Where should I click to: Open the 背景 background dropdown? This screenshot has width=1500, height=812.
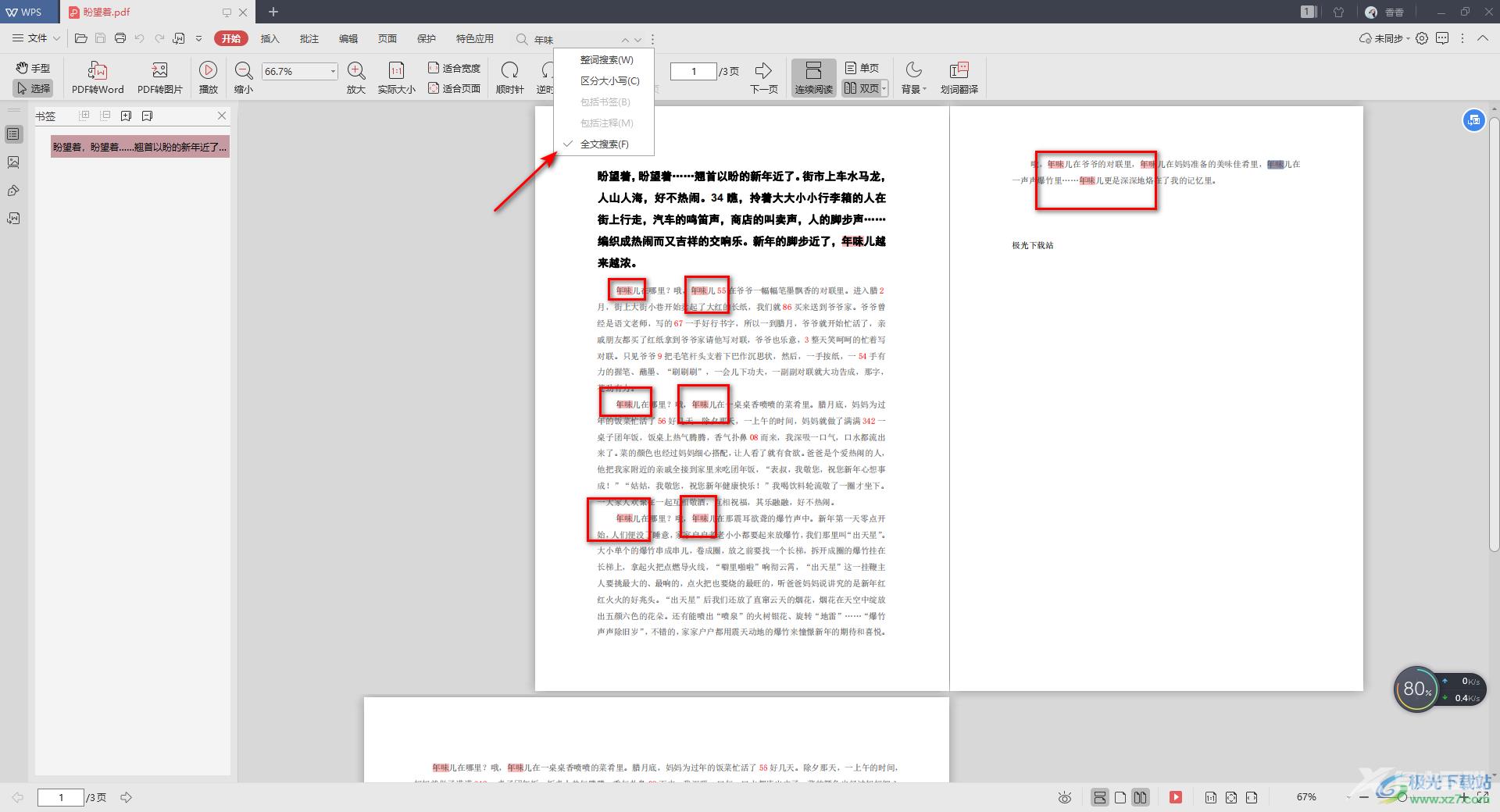coord(914,77)
